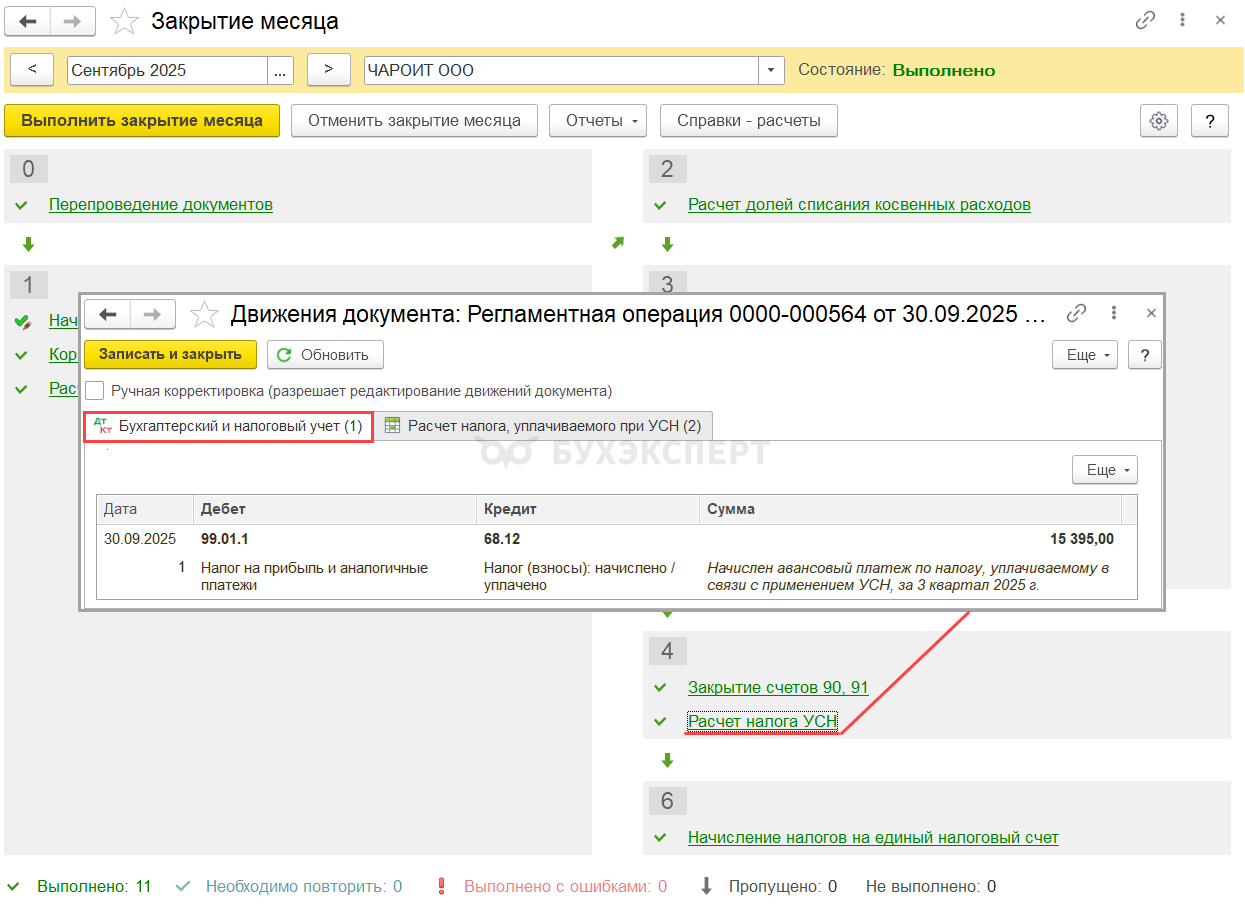Click the period field Сентябрь 2025

[x=167, y=71]
